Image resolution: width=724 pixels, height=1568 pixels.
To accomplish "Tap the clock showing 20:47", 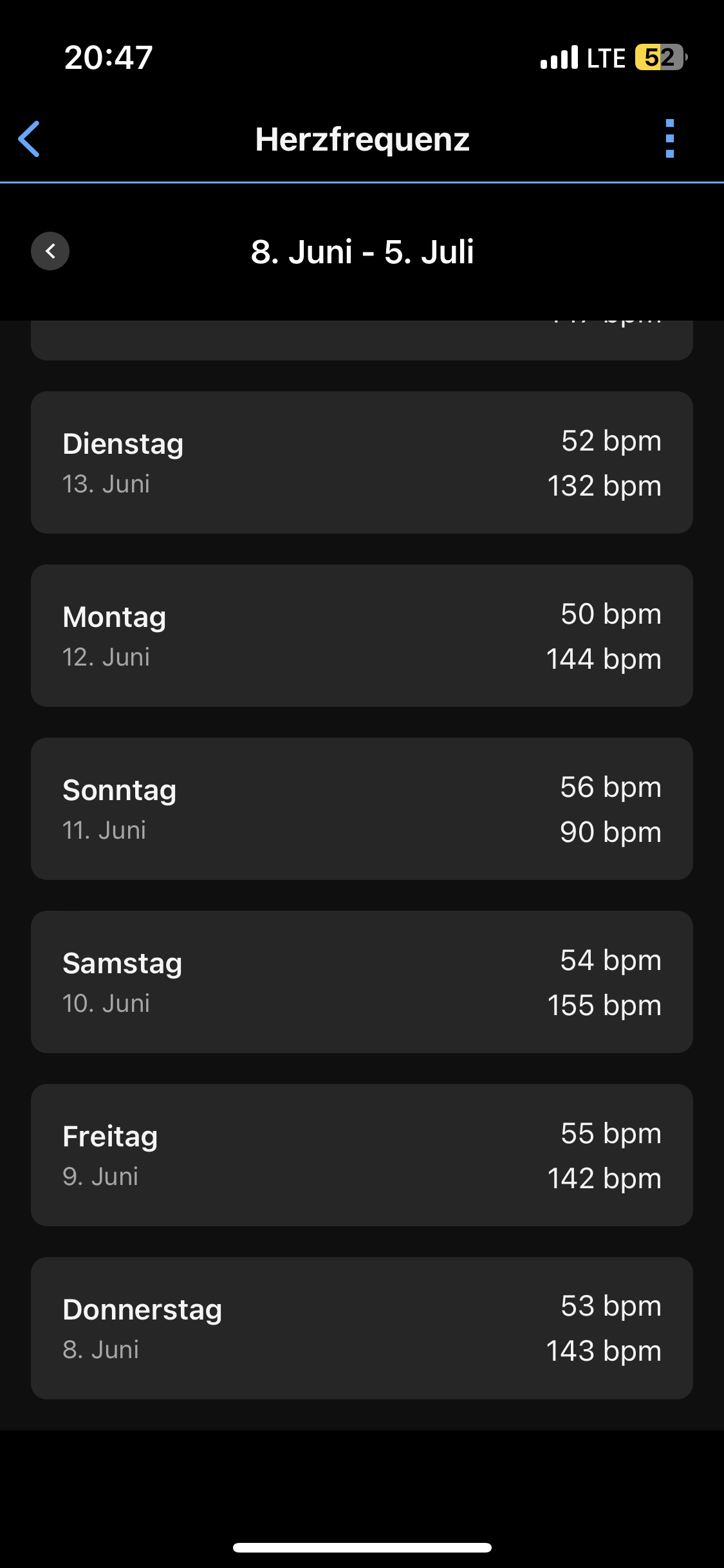I will click(x=108, y=57).
